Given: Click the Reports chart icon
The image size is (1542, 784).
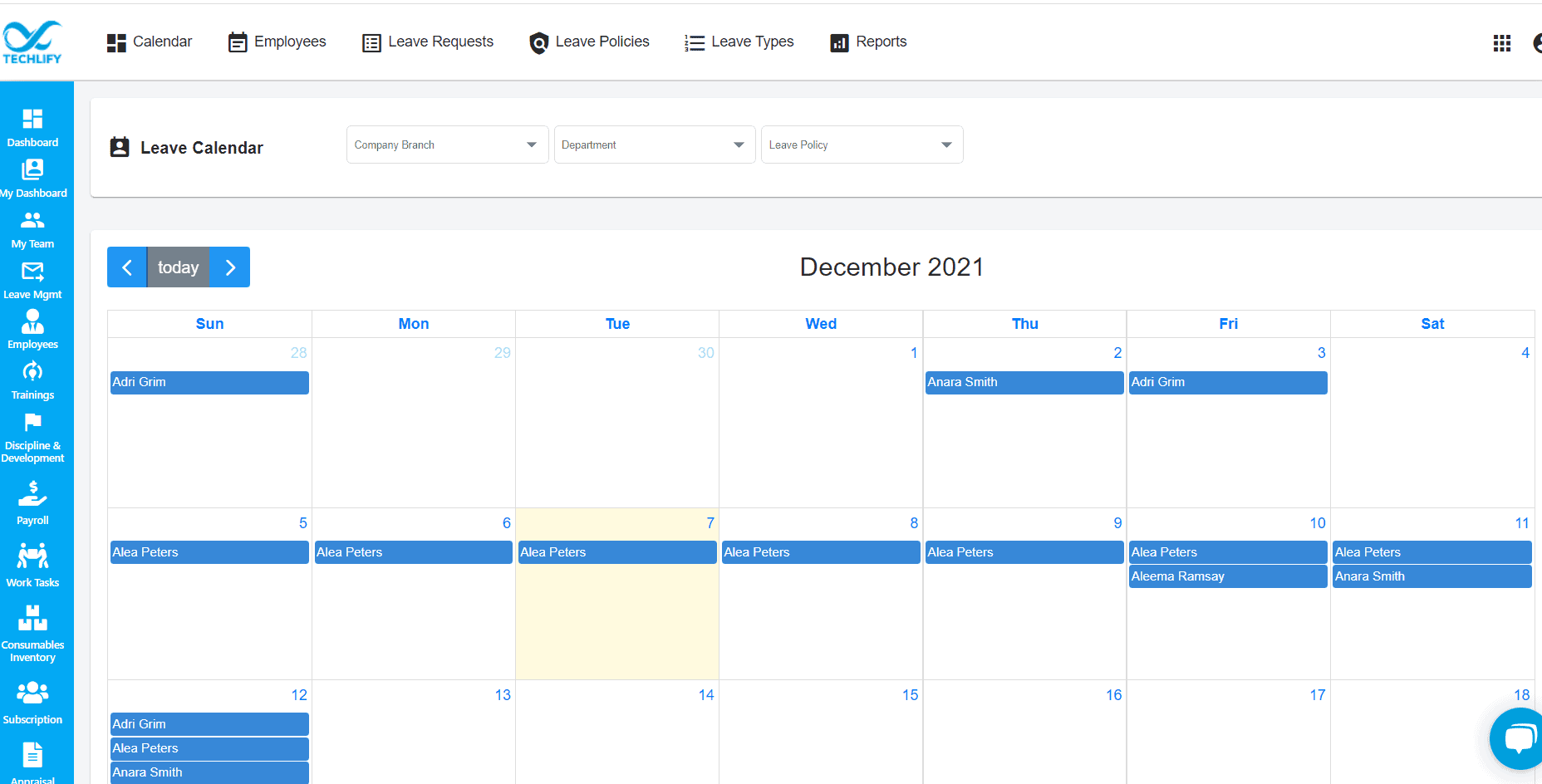Looking at the screenshot, I should click(840, 42).
